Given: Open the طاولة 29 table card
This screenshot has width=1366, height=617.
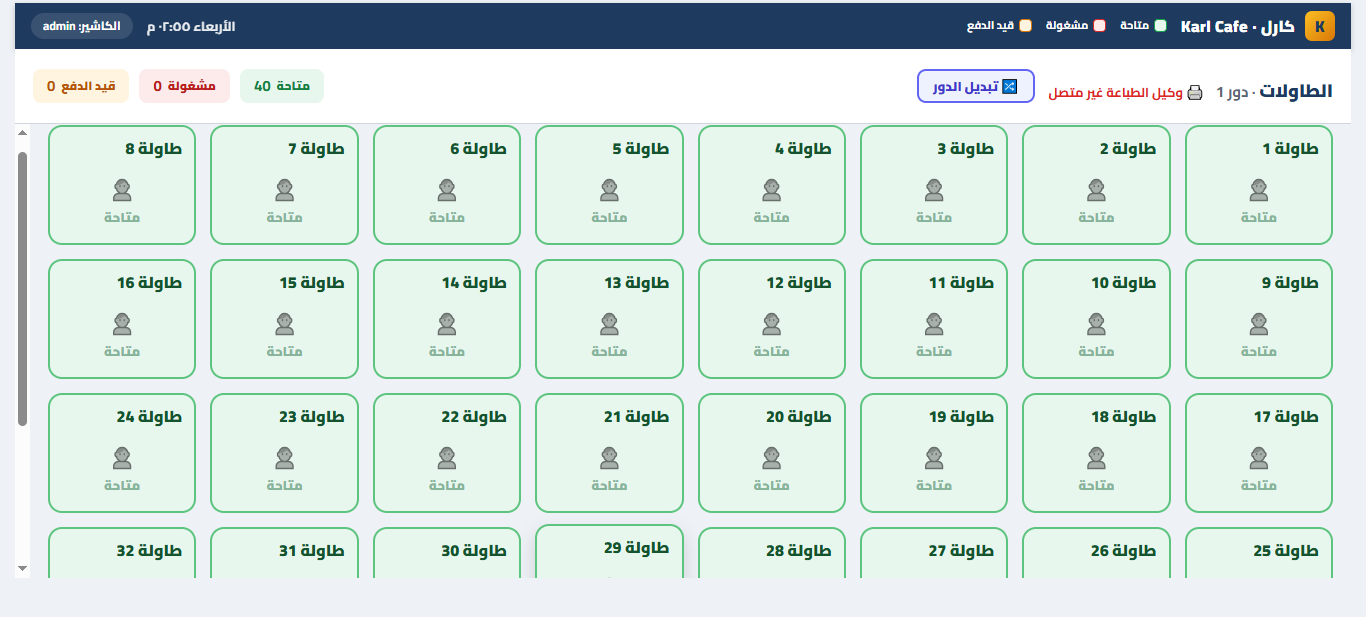Looking at the screenshot, I should [609, 551].
